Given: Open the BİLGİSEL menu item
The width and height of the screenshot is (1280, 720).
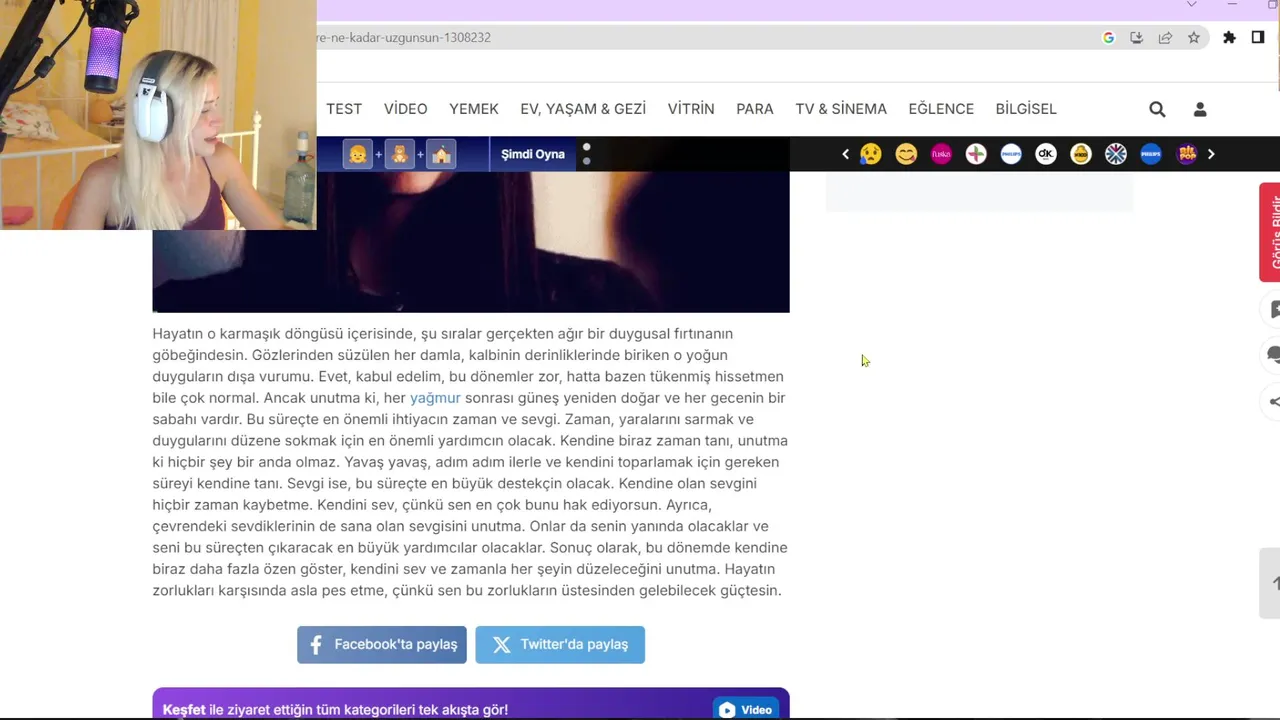Looking at the screenshot, I should (x=1026, y=109).
